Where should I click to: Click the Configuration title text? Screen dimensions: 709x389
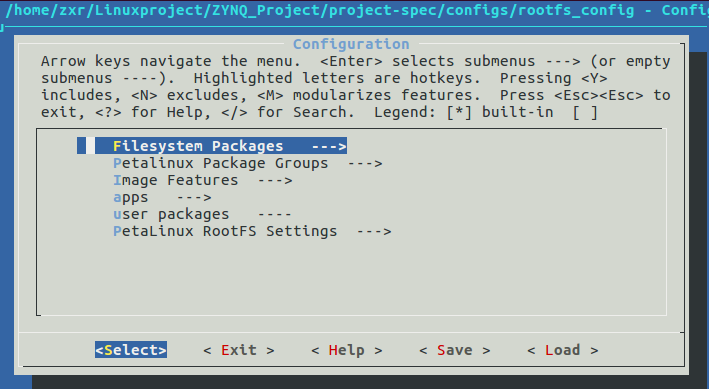pos(351,44)
